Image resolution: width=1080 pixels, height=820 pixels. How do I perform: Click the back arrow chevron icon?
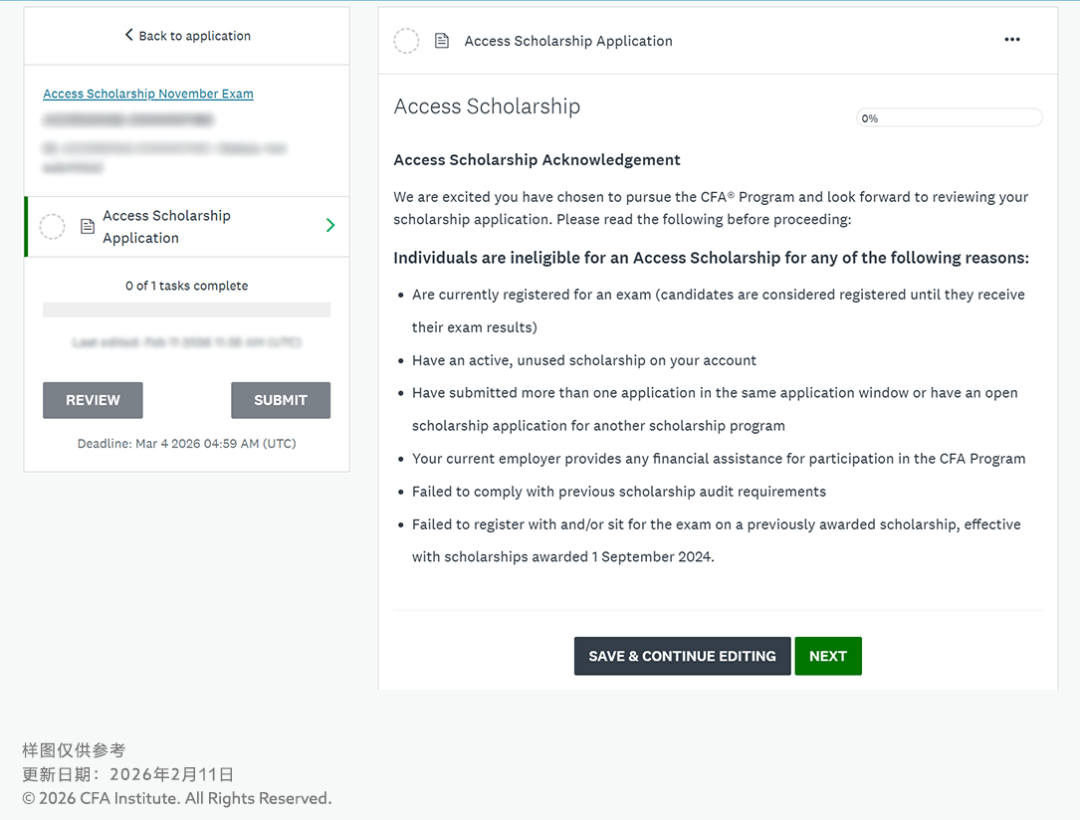(x=129, y=35)
